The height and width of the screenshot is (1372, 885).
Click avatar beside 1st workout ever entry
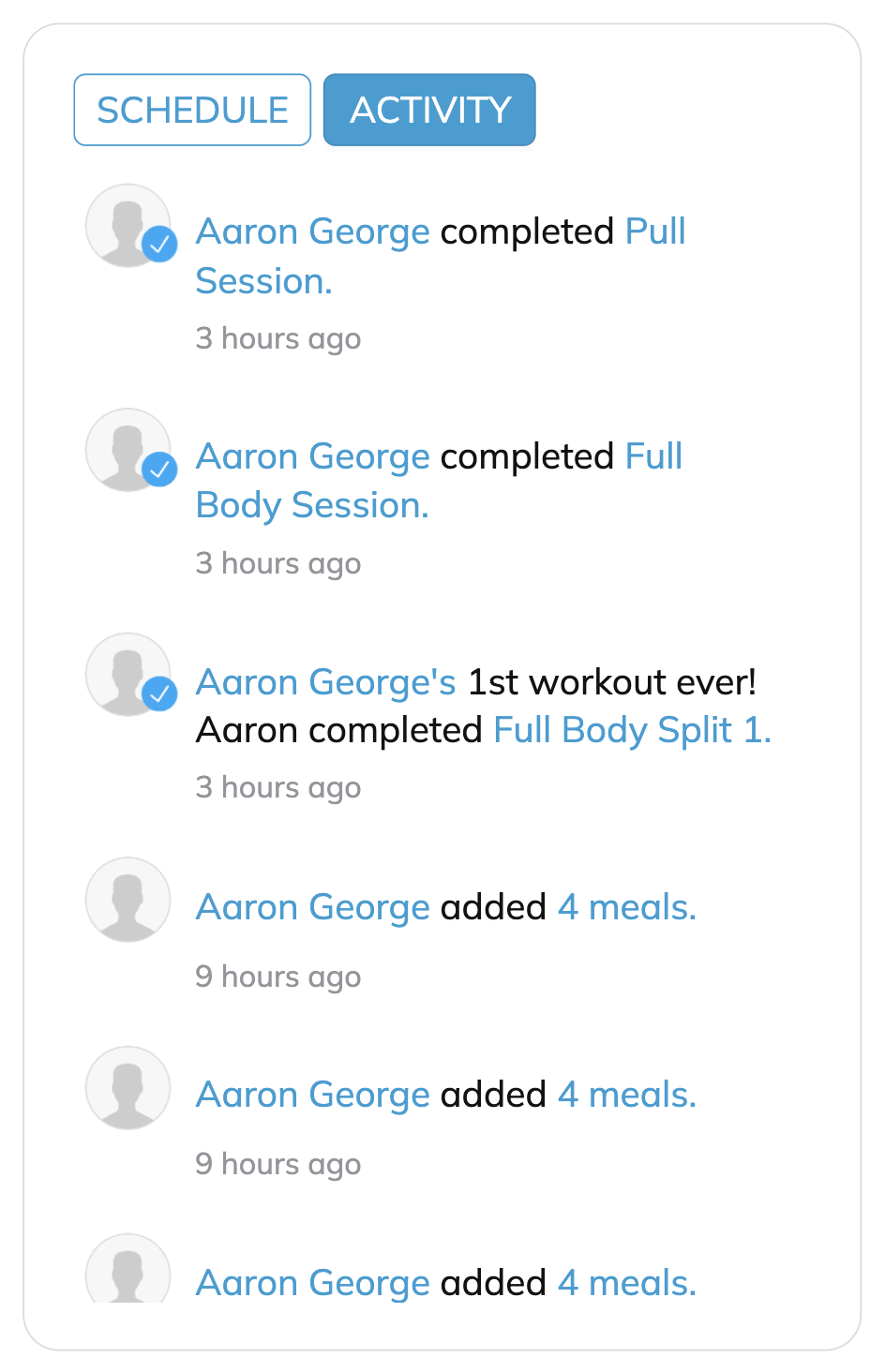pyautogui.click(x=125, y=674)
